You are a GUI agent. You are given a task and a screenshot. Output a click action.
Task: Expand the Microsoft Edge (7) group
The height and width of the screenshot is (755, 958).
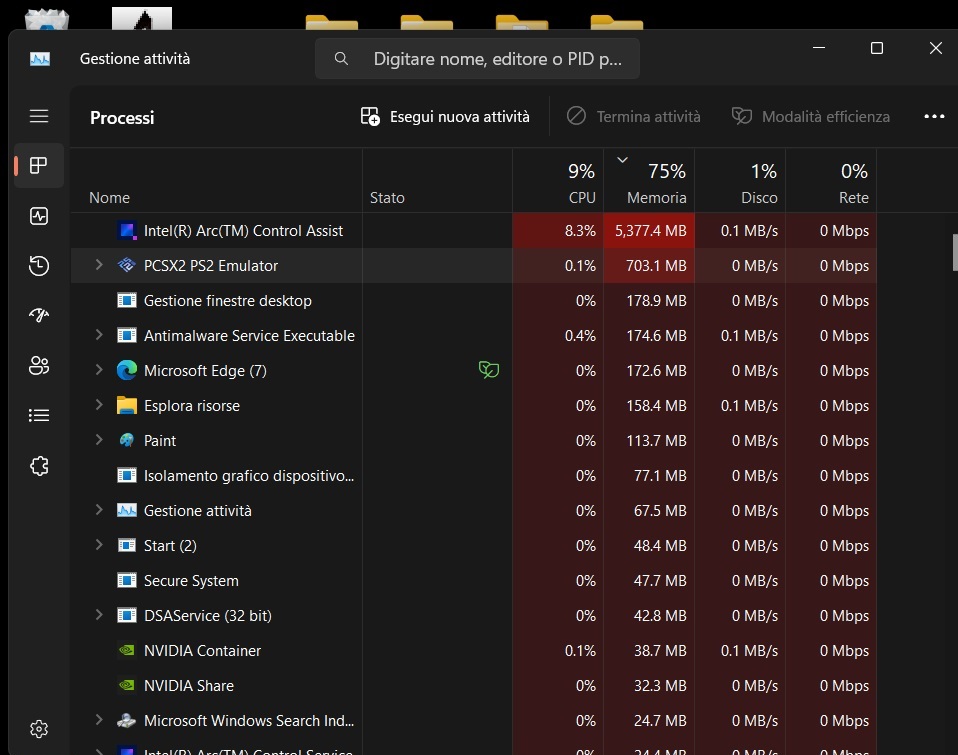[99, 370]
